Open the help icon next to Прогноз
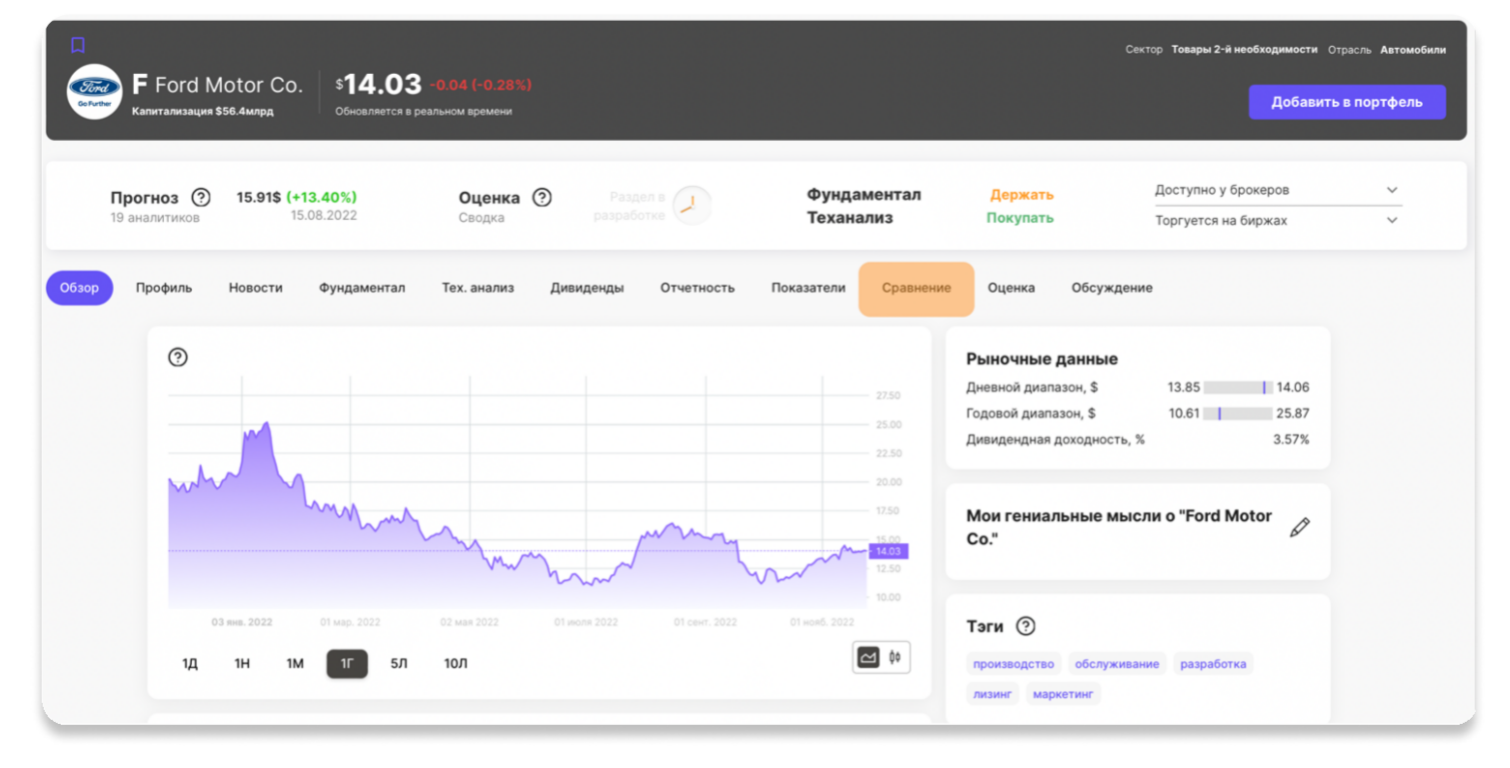The image size is (1510, 768). click(x=201, y=197)
